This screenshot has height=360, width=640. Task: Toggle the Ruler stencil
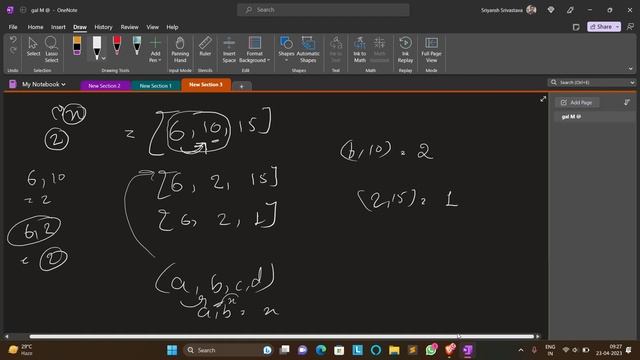[205, 46]
